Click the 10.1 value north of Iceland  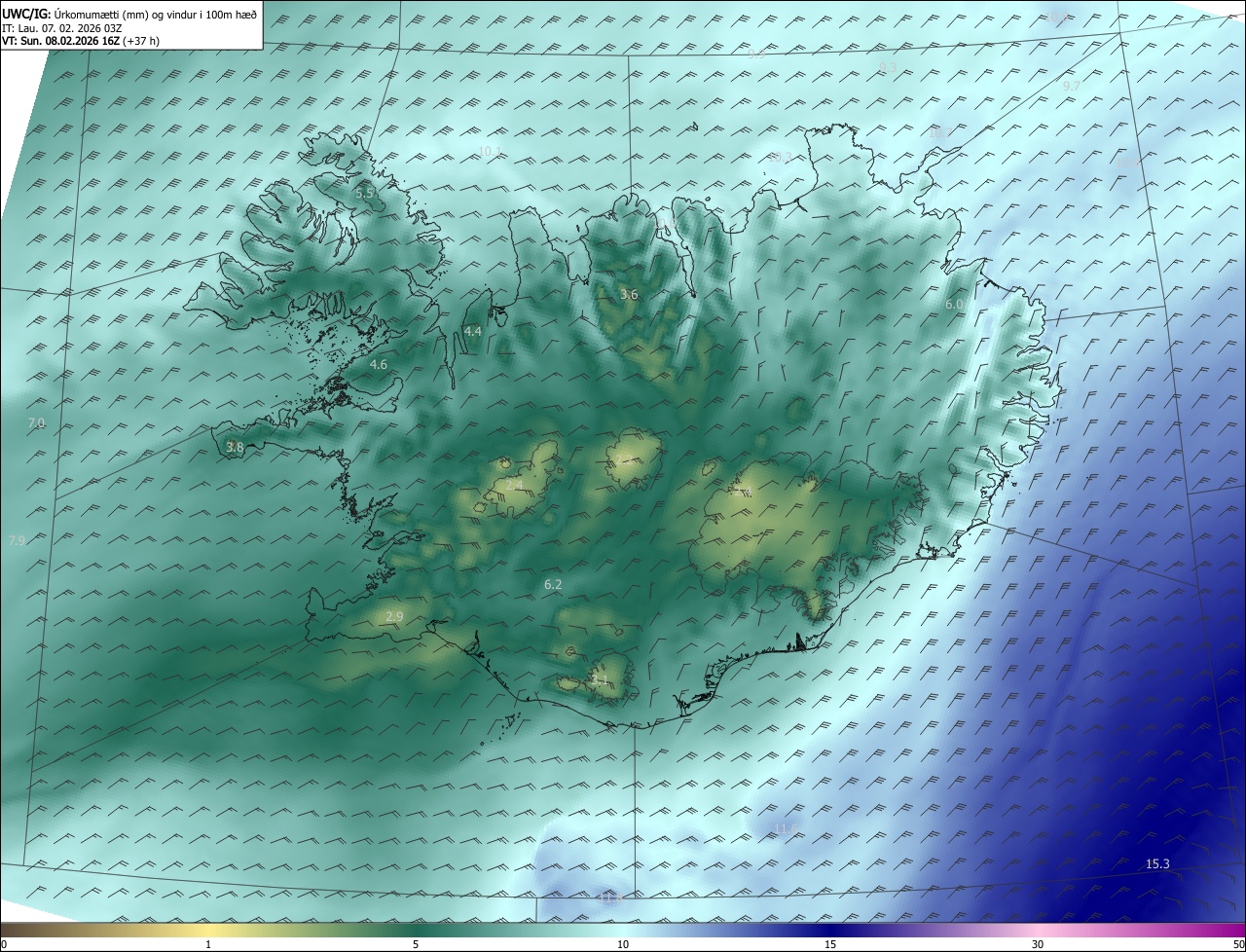click(x=490, y=151)
